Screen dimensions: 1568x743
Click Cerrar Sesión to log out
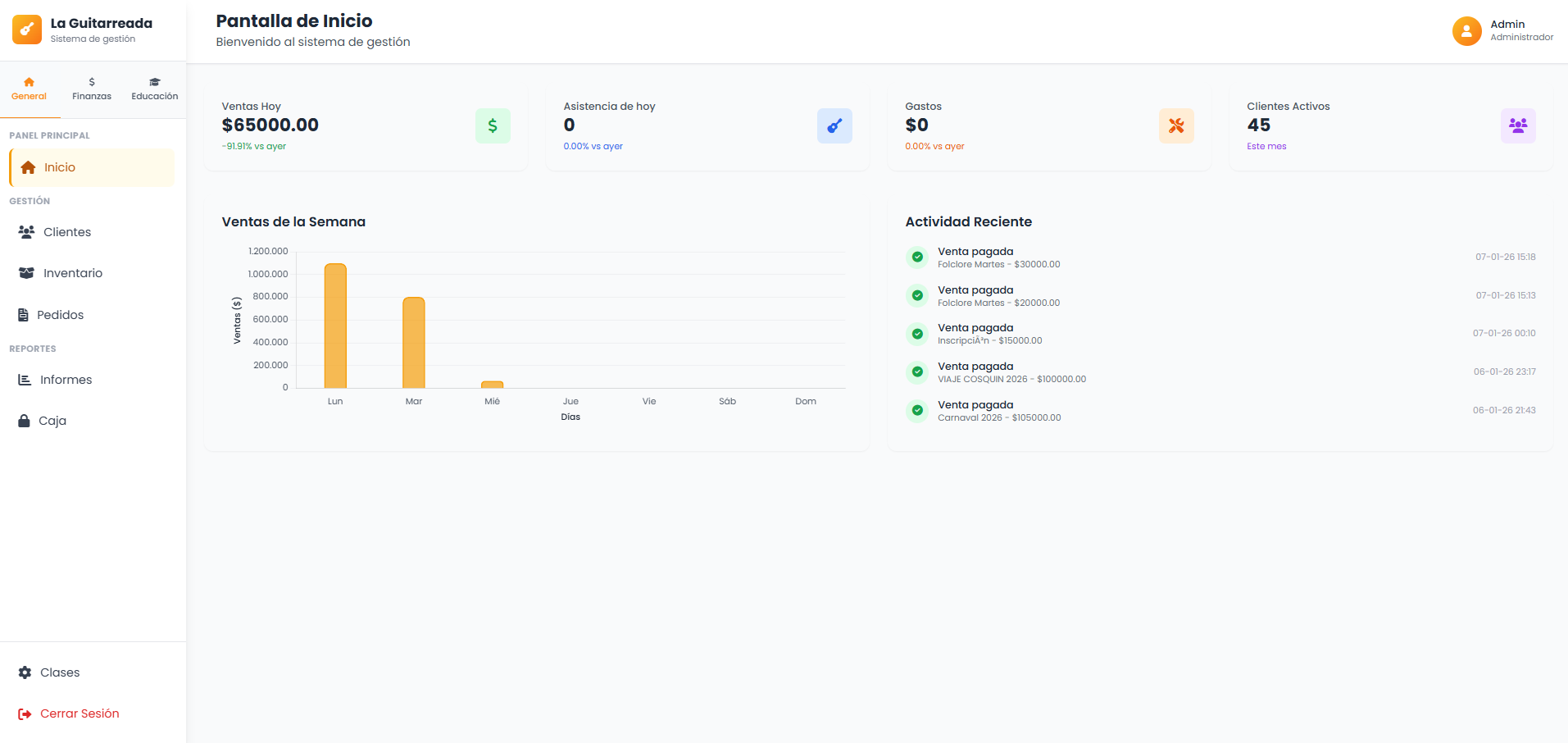pyautogui.click(x=80, y=713)
